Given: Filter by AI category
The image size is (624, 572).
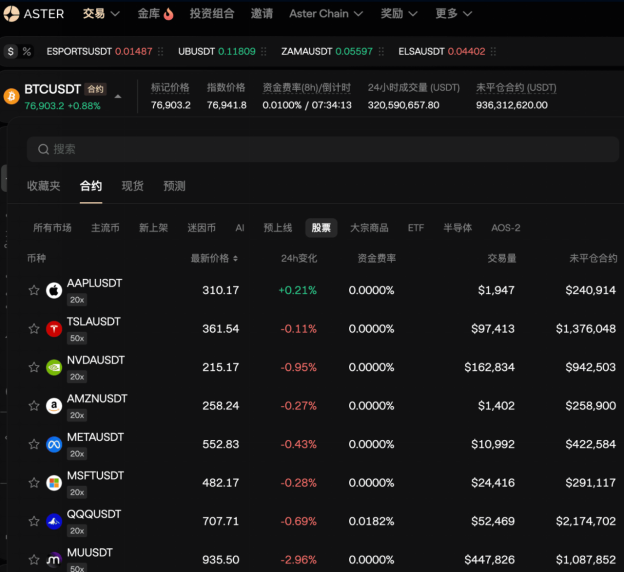Looking at the screenshot, I should click(240, 228).
